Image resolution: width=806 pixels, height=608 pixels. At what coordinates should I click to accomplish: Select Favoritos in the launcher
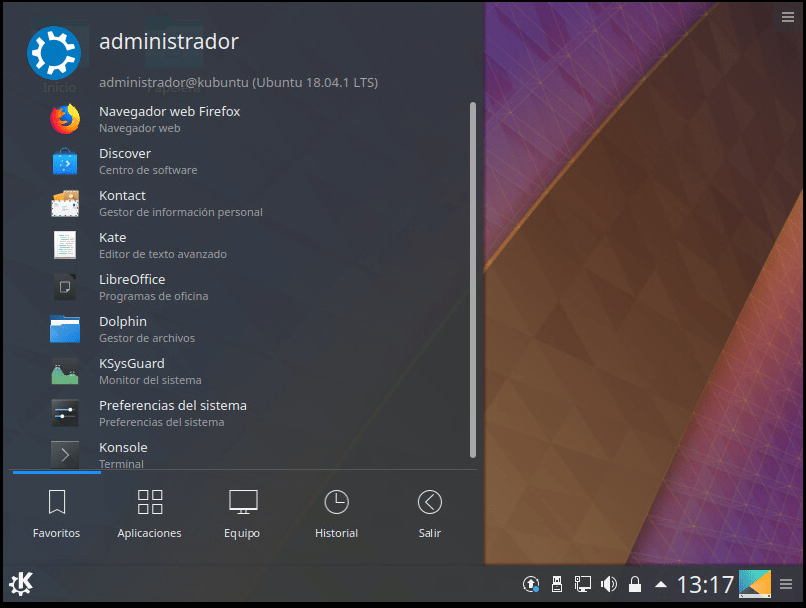[x=56, y=512]
